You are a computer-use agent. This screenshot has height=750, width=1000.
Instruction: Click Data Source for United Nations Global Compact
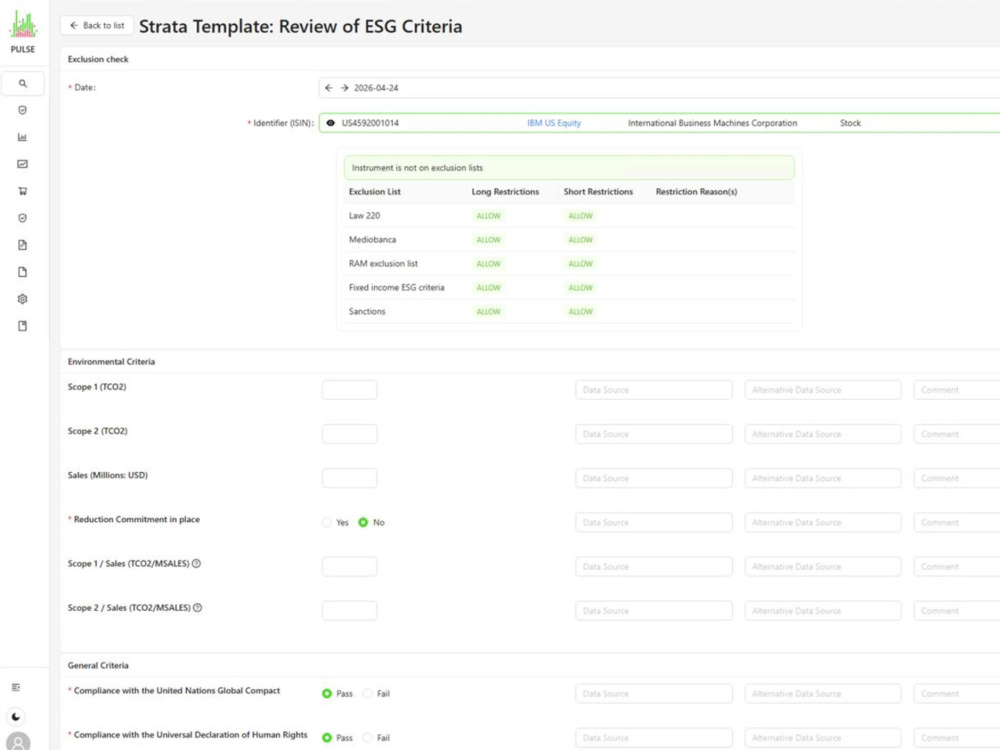click(654, 693)
